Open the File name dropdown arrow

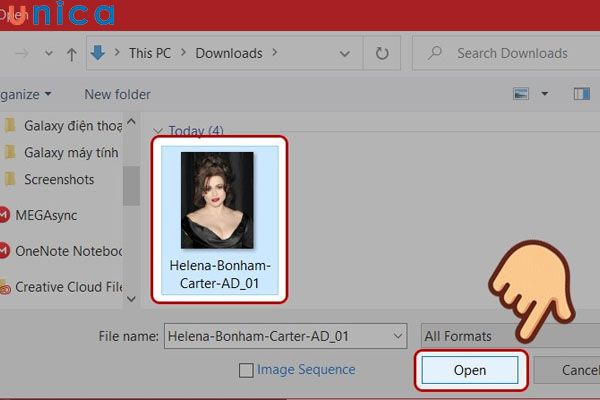click(x=398, y=336)
